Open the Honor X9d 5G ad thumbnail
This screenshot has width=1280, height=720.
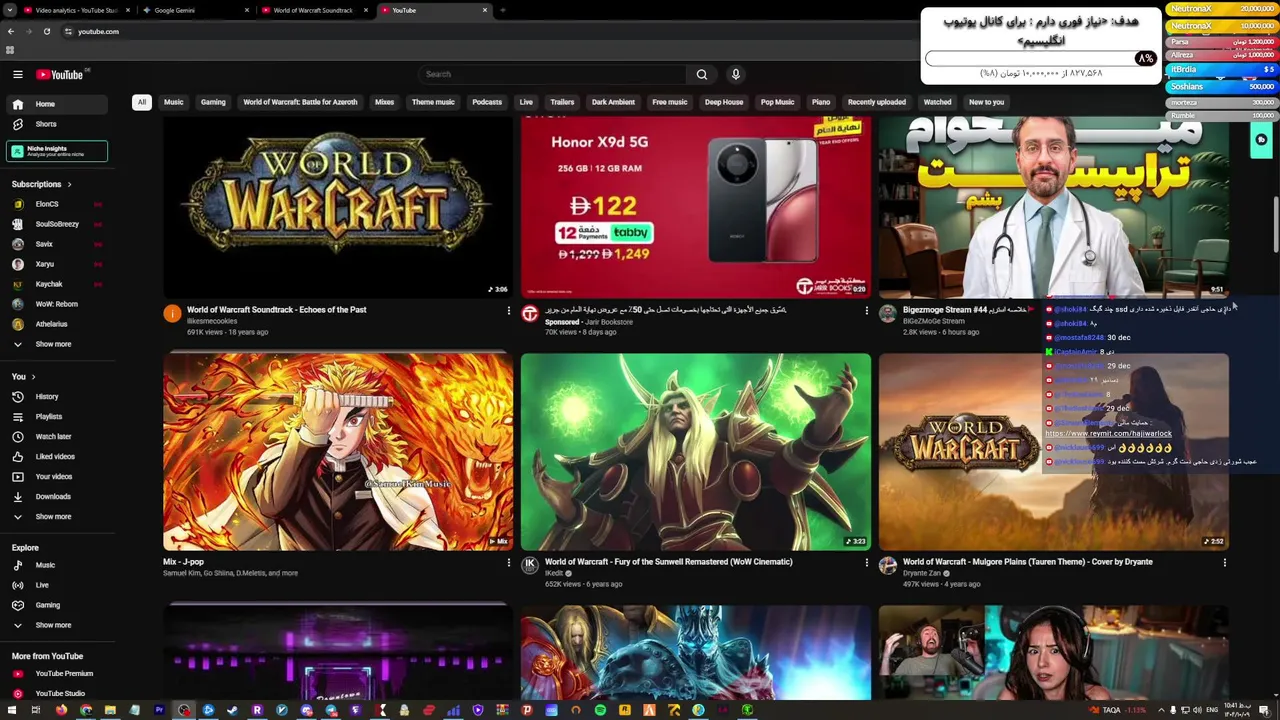click(695, 207)
